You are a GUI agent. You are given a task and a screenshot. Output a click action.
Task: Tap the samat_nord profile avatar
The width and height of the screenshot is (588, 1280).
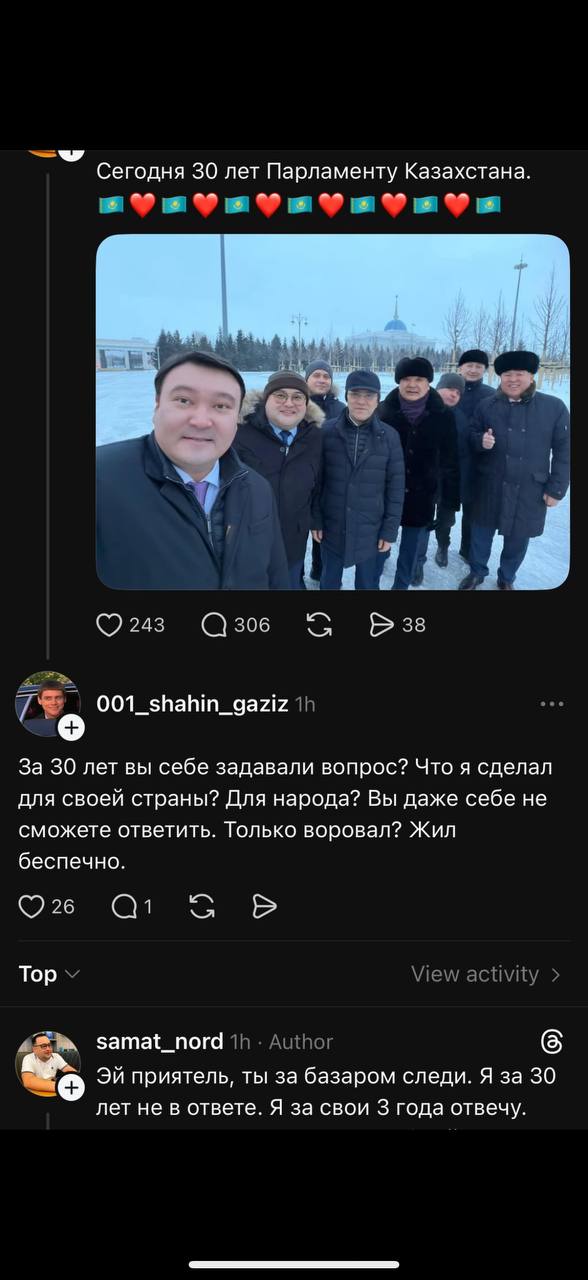tap(47, 1063)
